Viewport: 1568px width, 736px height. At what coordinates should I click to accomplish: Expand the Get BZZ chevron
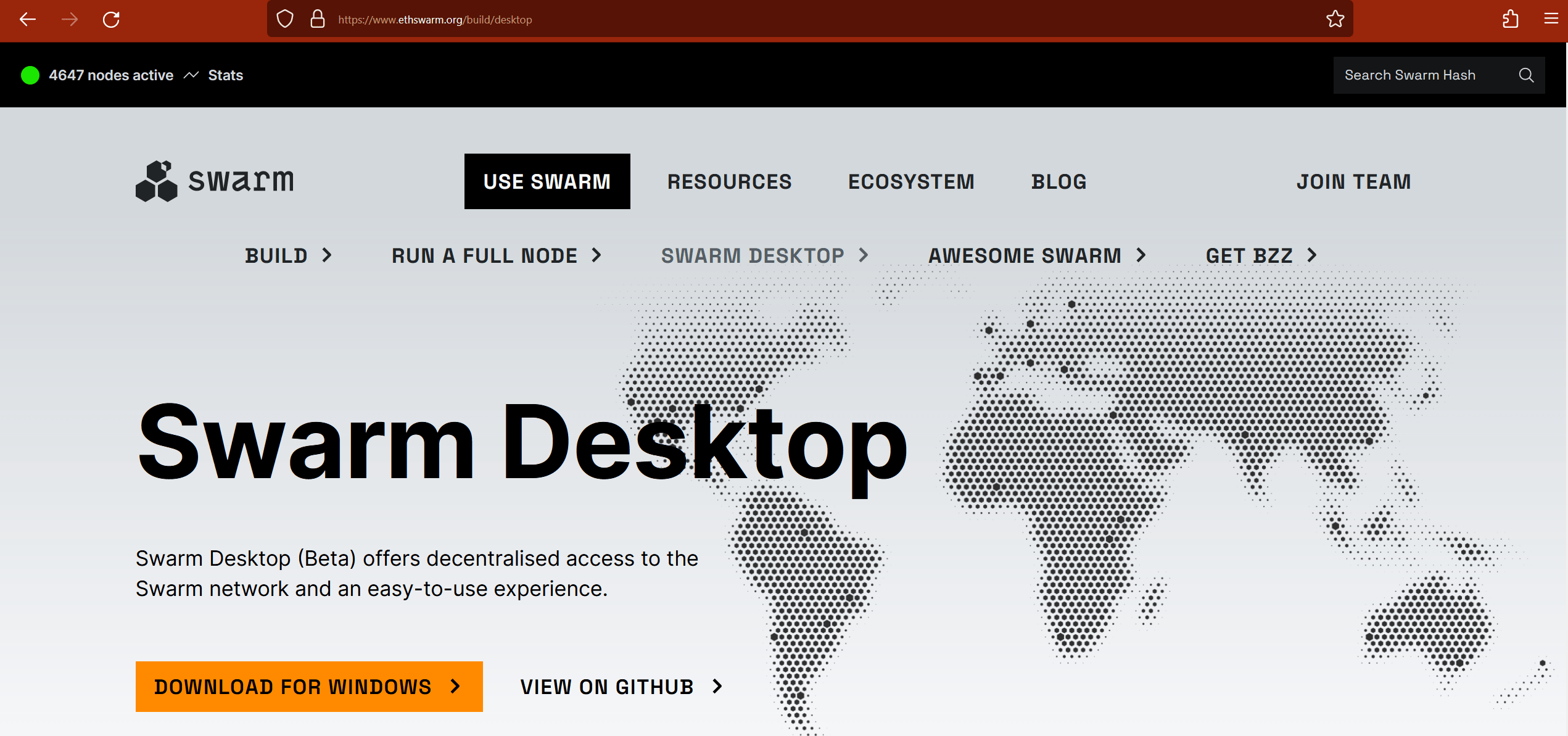[1312, 255]
